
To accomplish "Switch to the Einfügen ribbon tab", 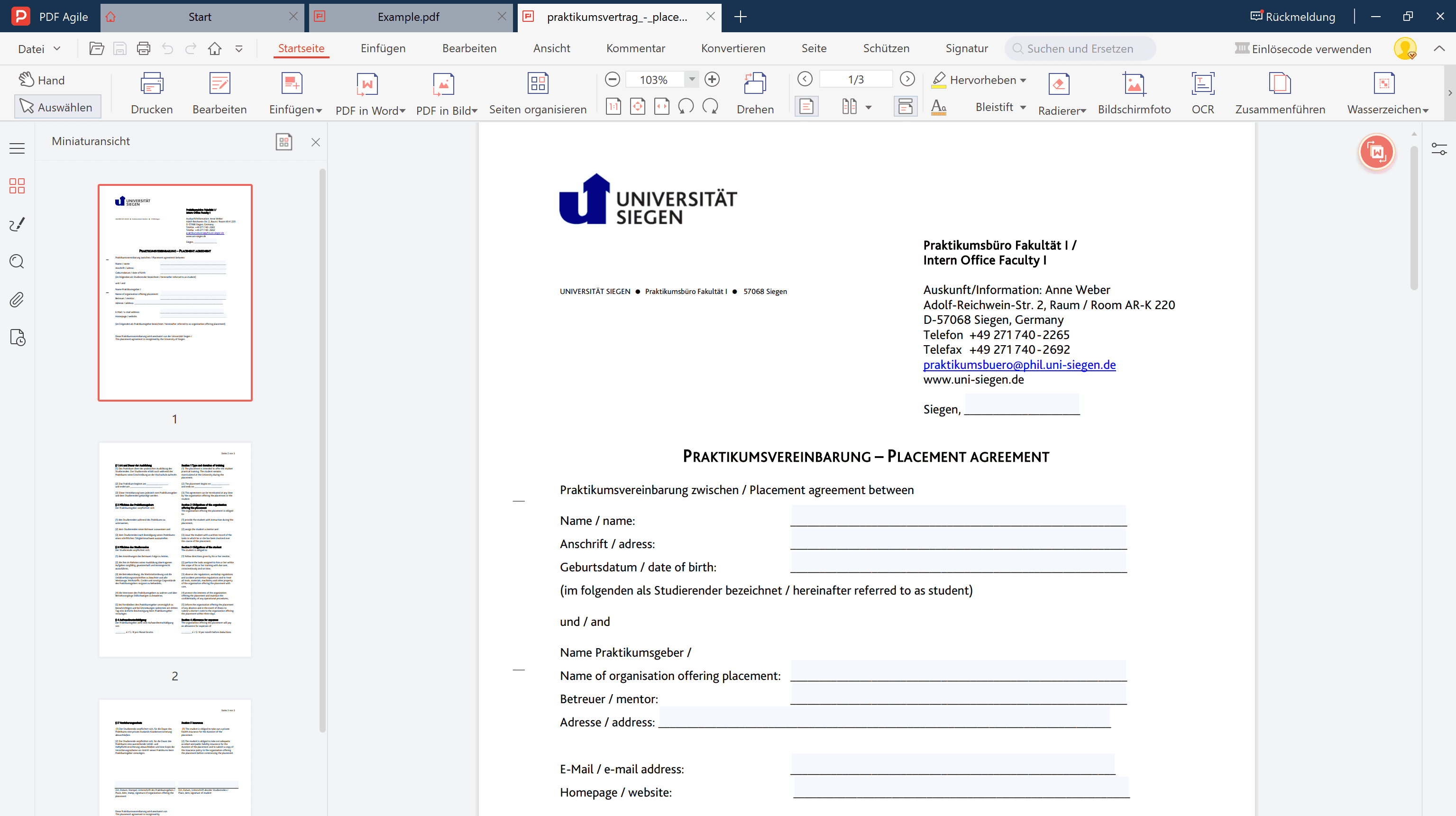I will 383,48.
